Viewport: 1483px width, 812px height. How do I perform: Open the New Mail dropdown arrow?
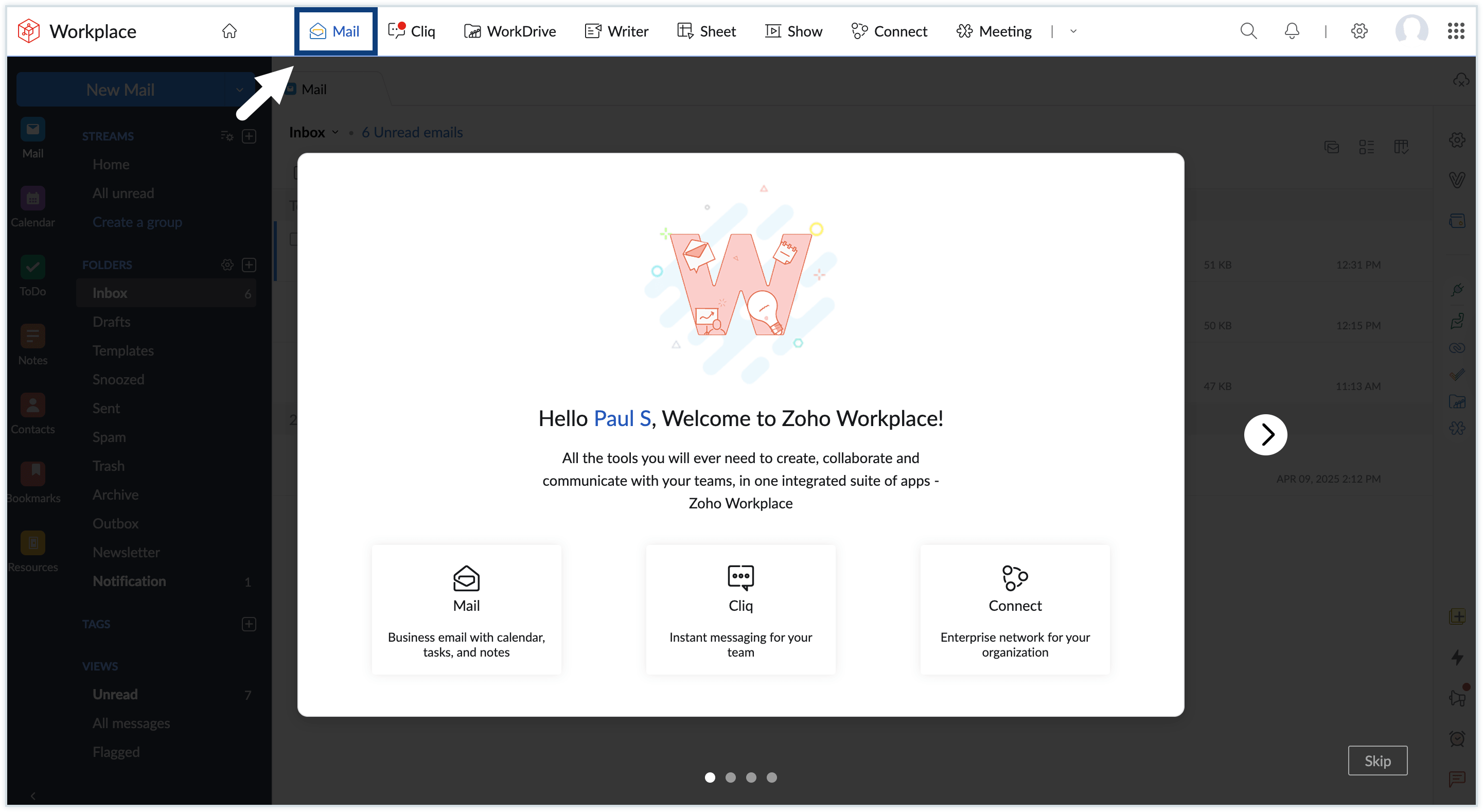[239, 89]
